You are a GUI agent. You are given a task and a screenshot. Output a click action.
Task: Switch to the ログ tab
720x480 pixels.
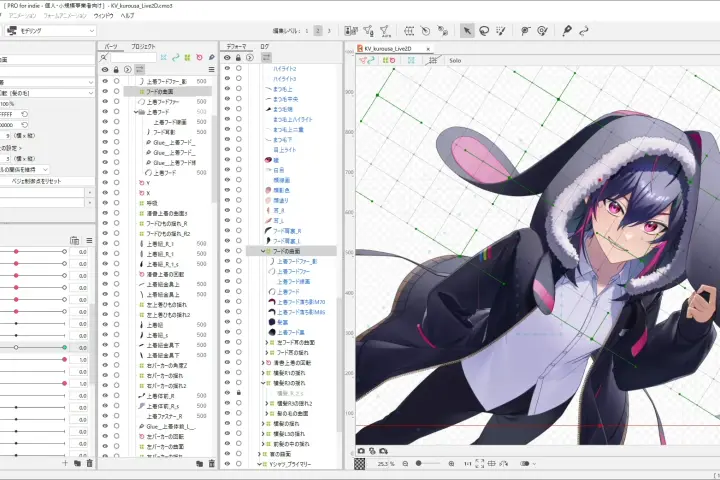tap(264, 46)
